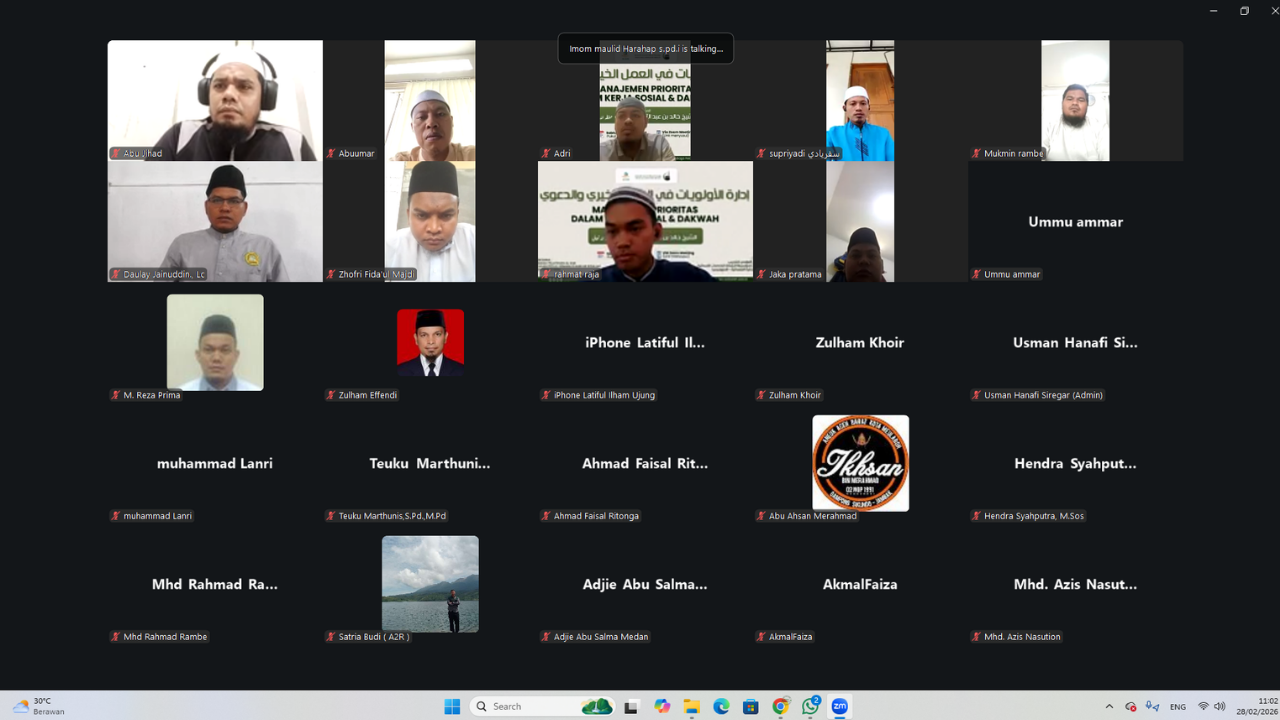Open File Explorer from the taskbar
This screenshot has height=720, width=1280.
(691, 706)
